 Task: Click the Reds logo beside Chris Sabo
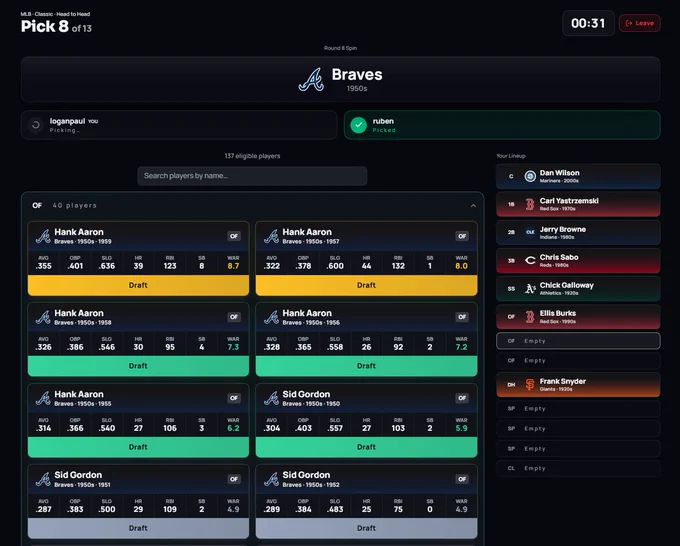[x=530, y=260]
